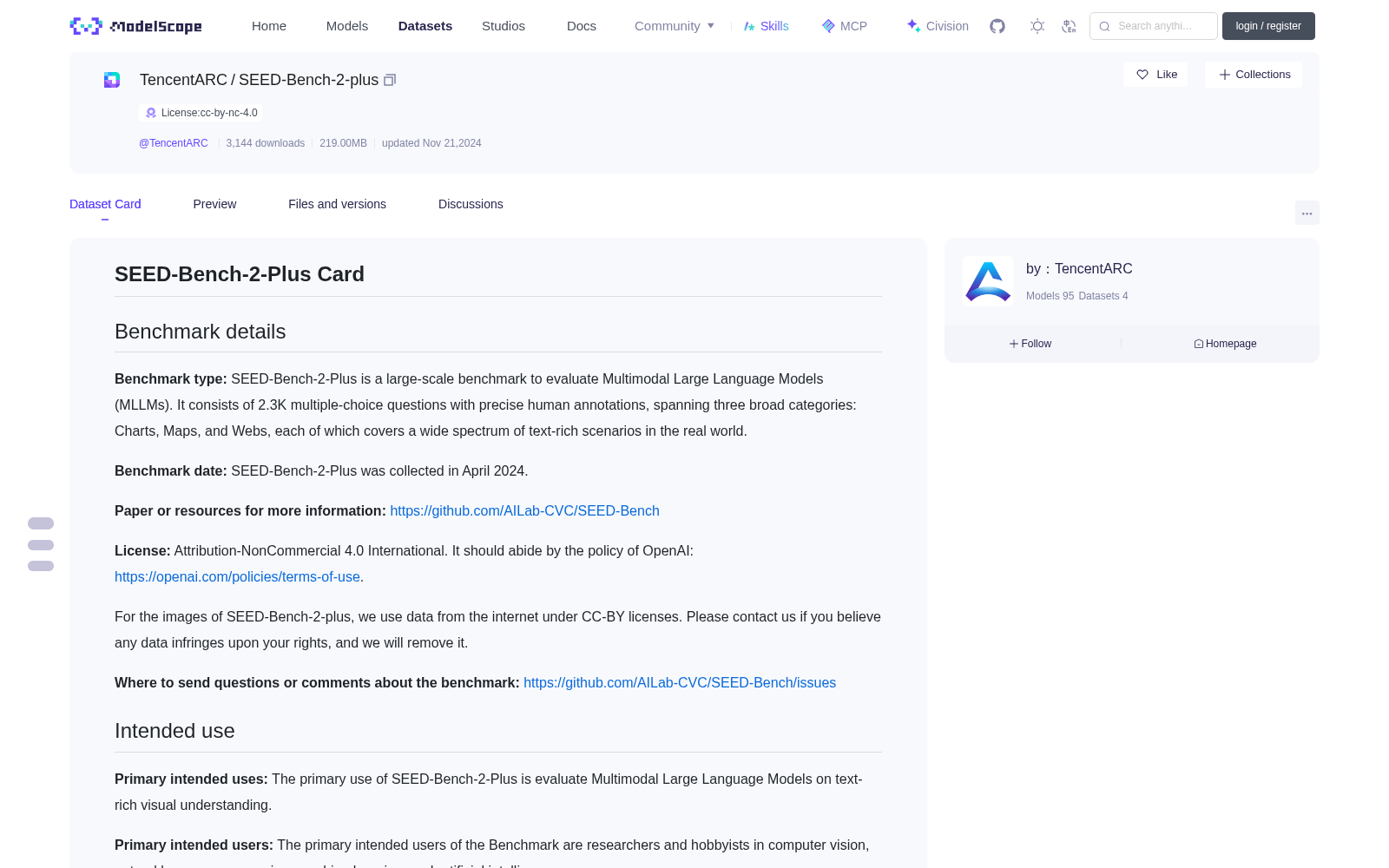This screenshot has height=868, width=1389.
Task: Open the OpenAI terms-of-use link
Action: pos(237,576)
